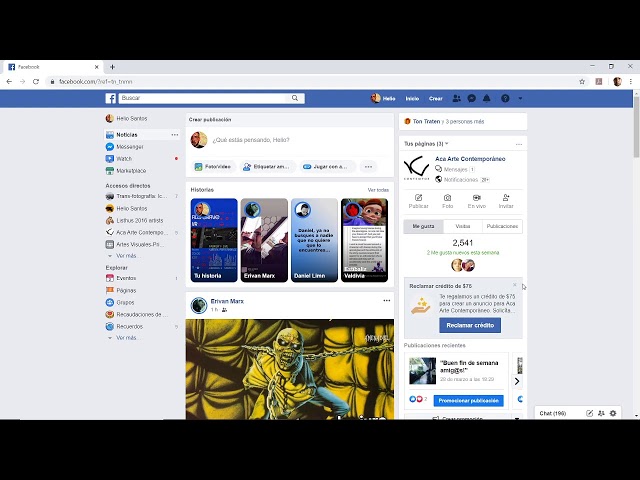Click the Buscar search field
Image resolution: width=640 pixels, height=480 pixels.
(x=203, y=98)
